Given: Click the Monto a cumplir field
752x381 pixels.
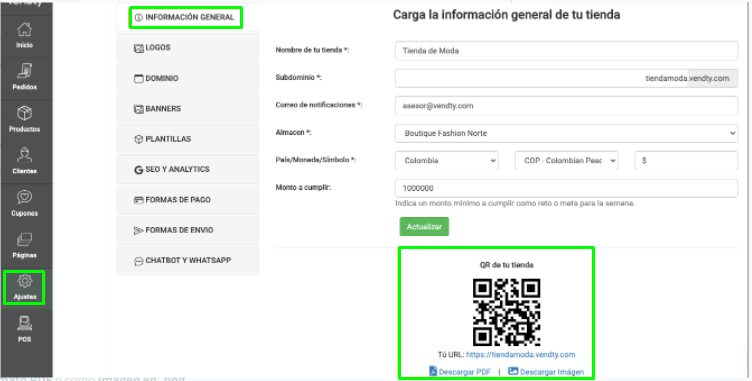Looking at the screenshot, I should click(x=566, y=188).
